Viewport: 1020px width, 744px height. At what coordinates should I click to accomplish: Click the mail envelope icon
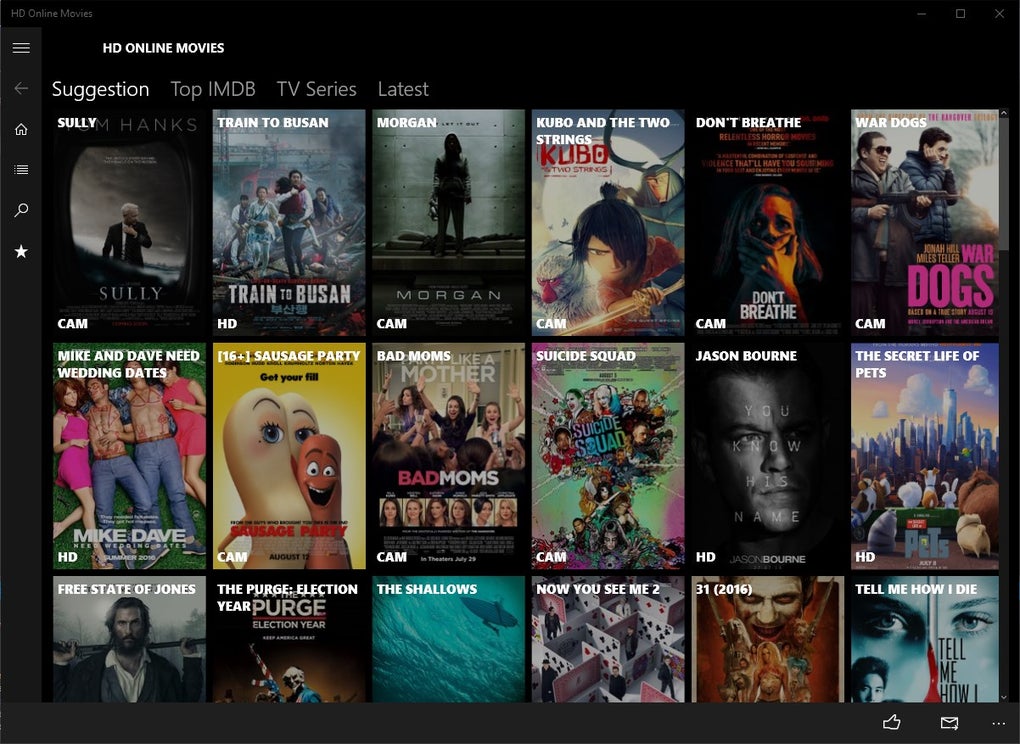[949, 723]
